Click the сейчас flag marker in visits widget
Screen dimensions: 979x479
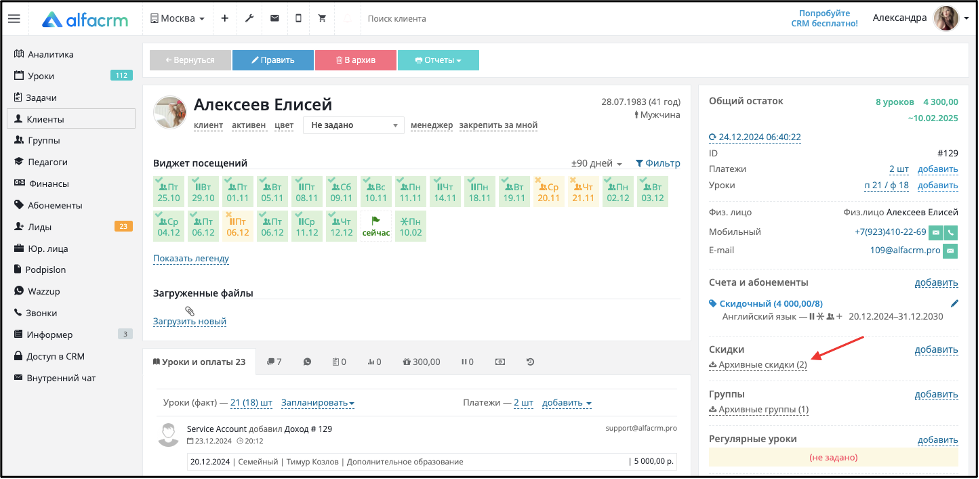(376, 226)
